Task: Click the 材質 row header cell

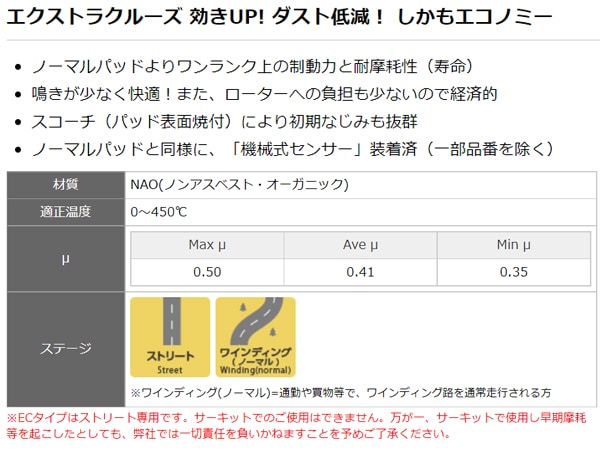Action: coord(65,184)
